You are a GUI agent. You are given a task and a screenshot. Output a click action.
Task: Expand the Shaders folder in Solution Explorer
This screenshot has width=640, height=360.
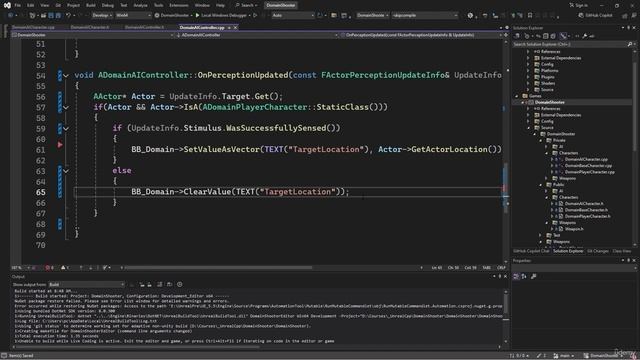click(x=528, y=83)
